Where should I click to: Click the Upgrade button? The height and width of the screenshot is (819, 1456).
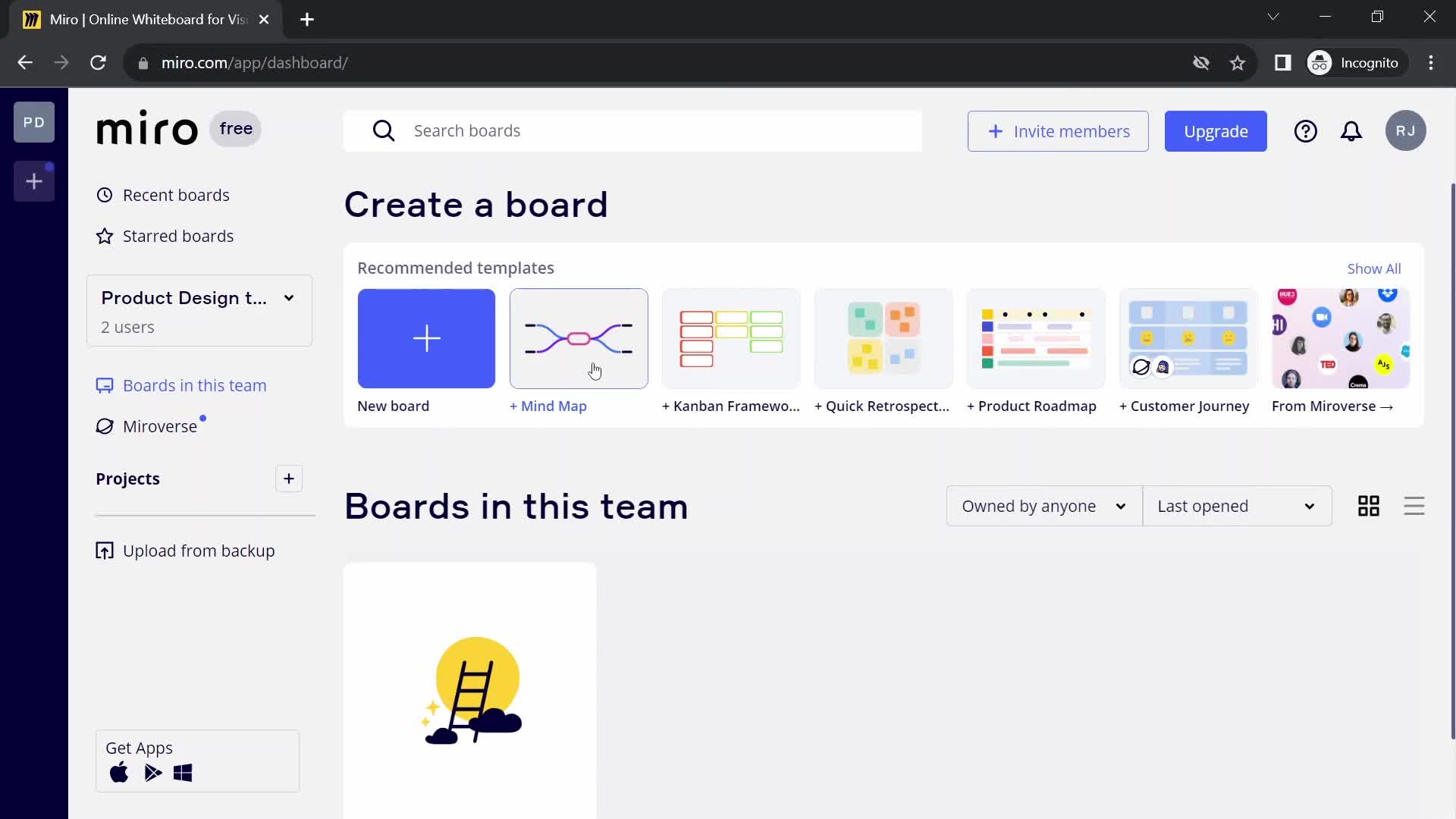pyautogui.click(x=1216, y=131)
